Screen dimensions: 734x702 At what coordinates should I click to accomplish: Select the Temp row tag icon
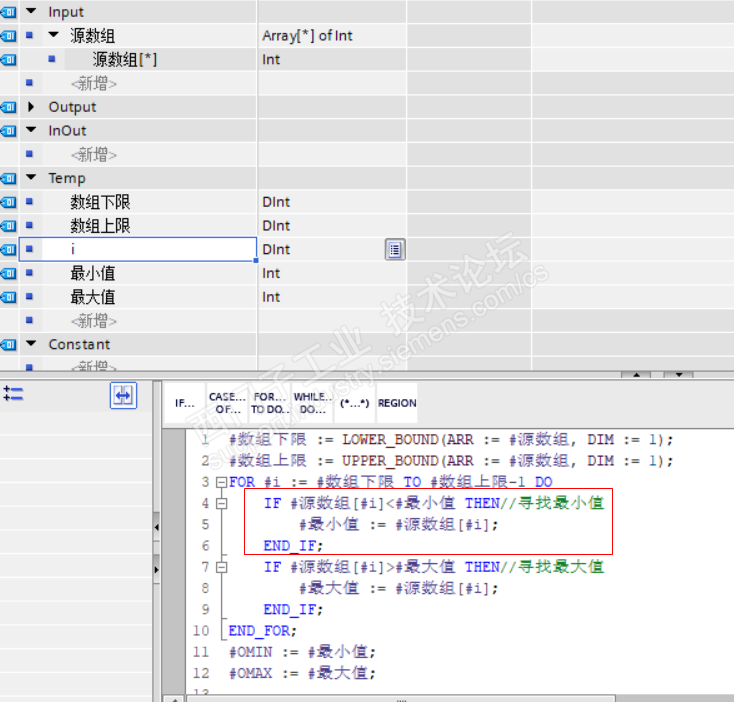[x=8, y=178]
